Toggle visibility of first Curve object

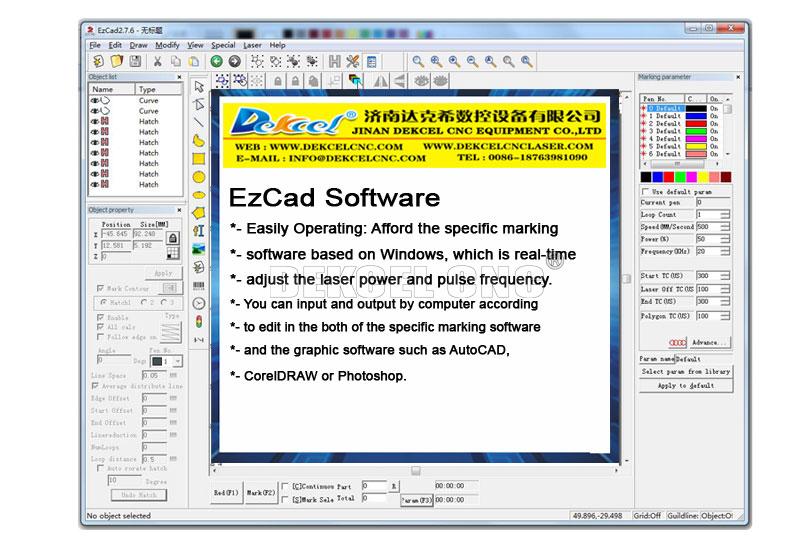[x=95, y=101]
